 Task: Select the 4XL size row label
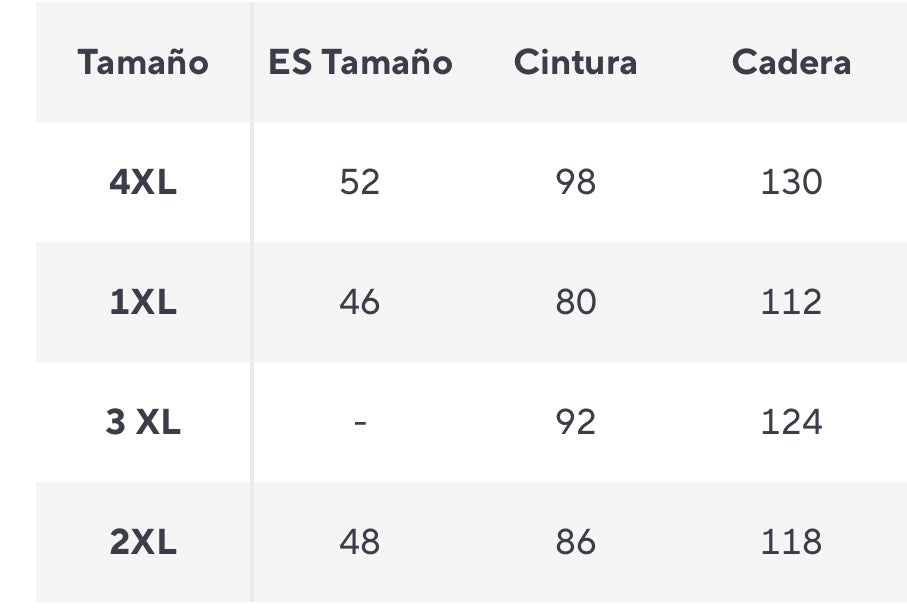click(x=143, y=182)
